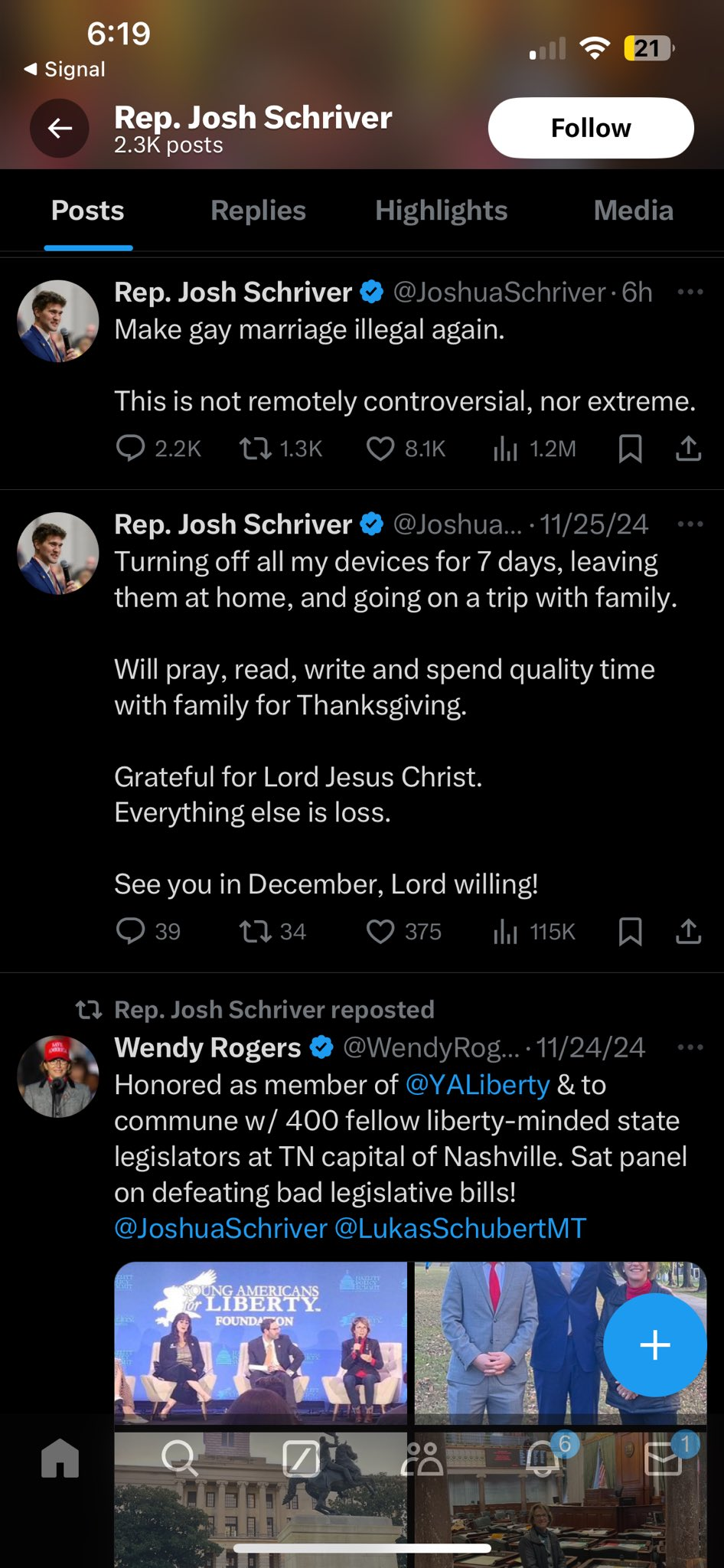Image resolution: width=724 pixels, height=1568 pixels.
Task: Follow Rep. Josh Schriver
Action: 591,128
